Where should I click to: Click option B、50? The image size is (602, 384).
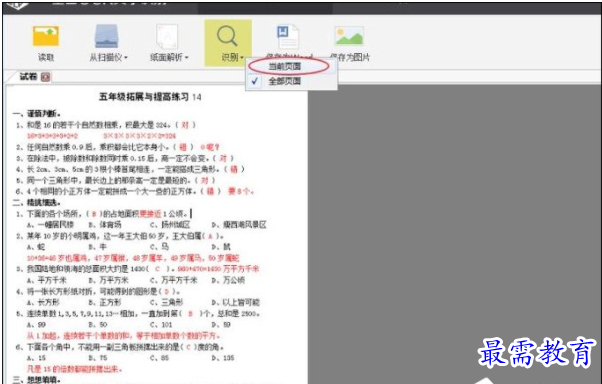[x=98, y=325]
